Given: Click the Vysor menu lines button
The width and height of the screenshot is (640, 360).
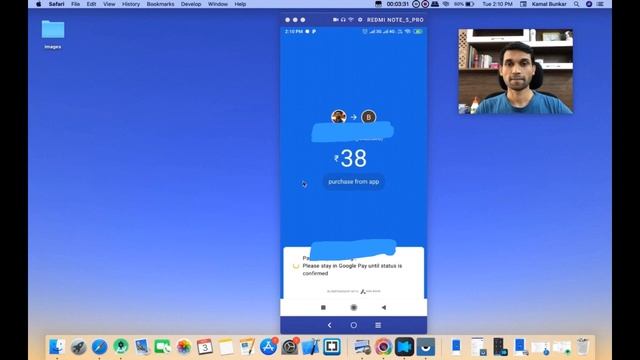Looking at the screenshot, I should [378, 325].
